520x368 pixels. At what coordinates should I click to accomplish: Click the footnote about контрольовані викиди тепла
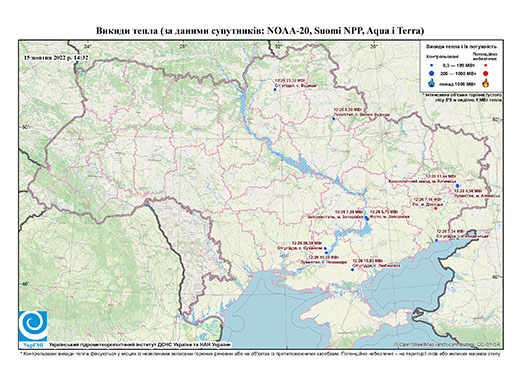260,353
